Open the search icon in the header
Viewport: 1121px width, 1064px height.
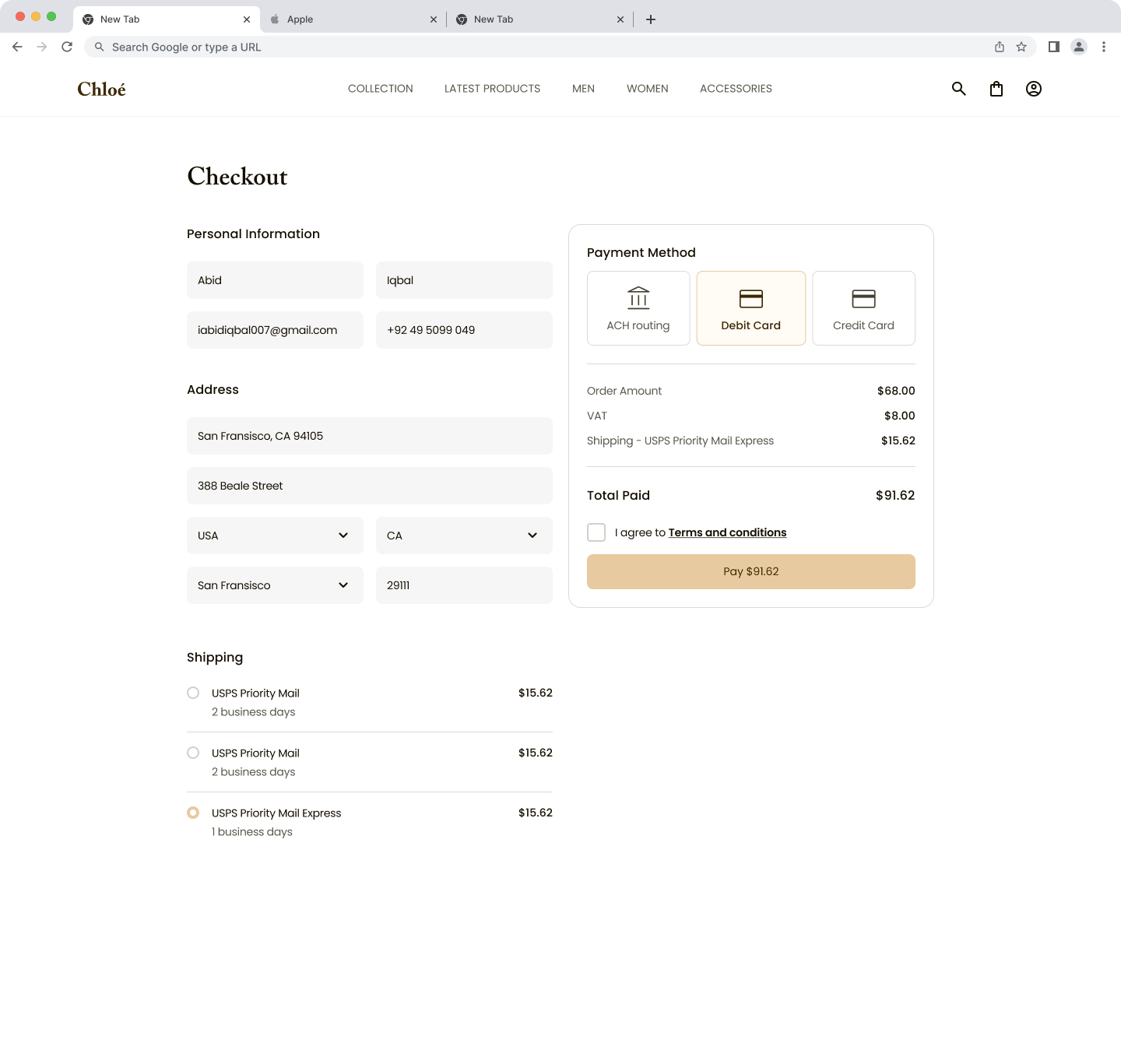pyautogui.click(x=958, y=89)
